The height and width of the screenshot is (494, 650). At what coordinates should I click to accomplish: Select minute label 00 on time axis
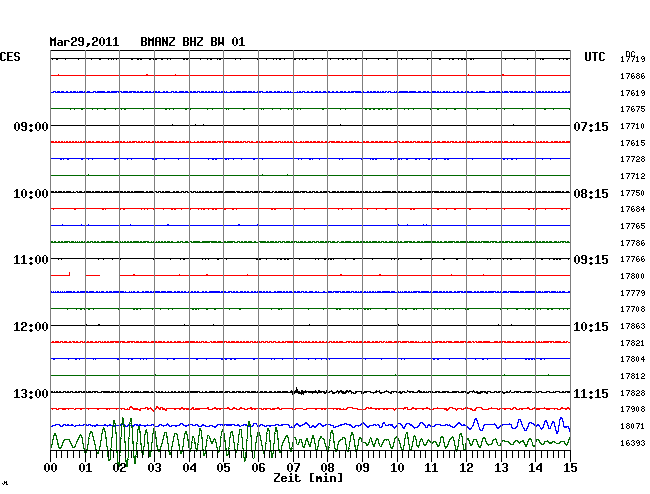[x=51, y=468]
